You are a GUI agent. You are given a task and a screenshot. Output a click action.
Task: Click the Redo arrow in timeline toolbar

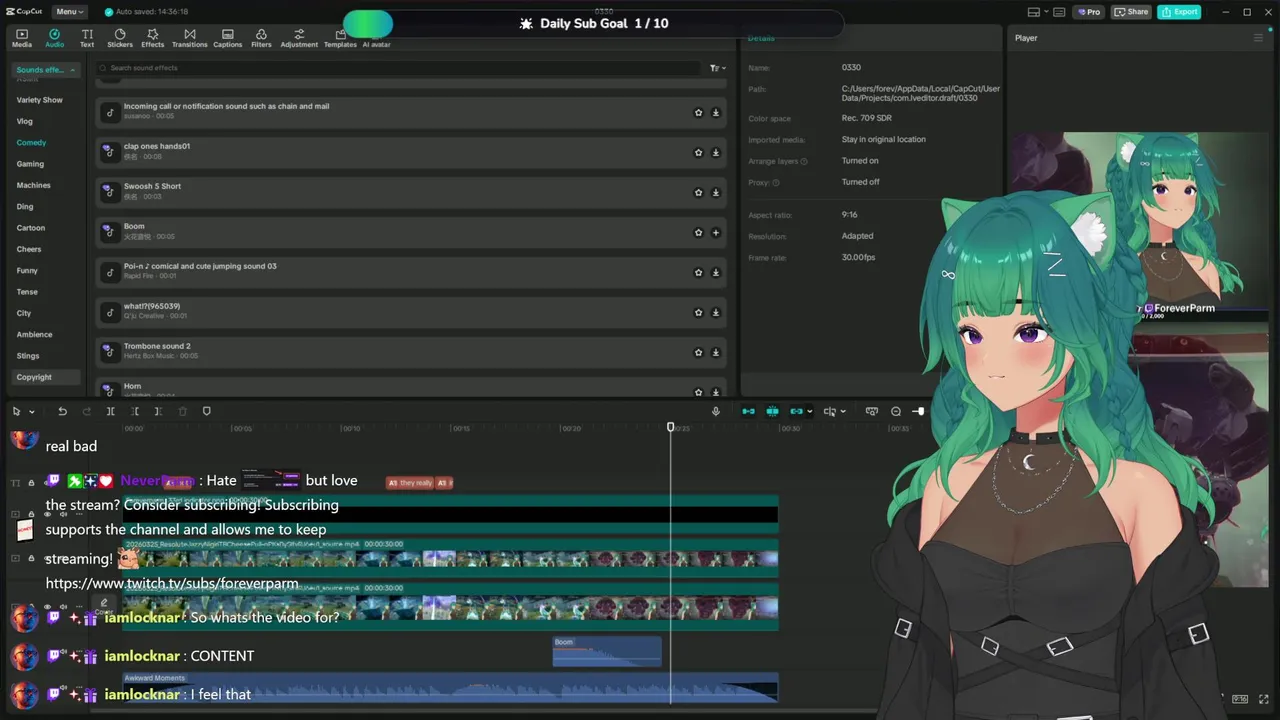click(x=86, y=411)
